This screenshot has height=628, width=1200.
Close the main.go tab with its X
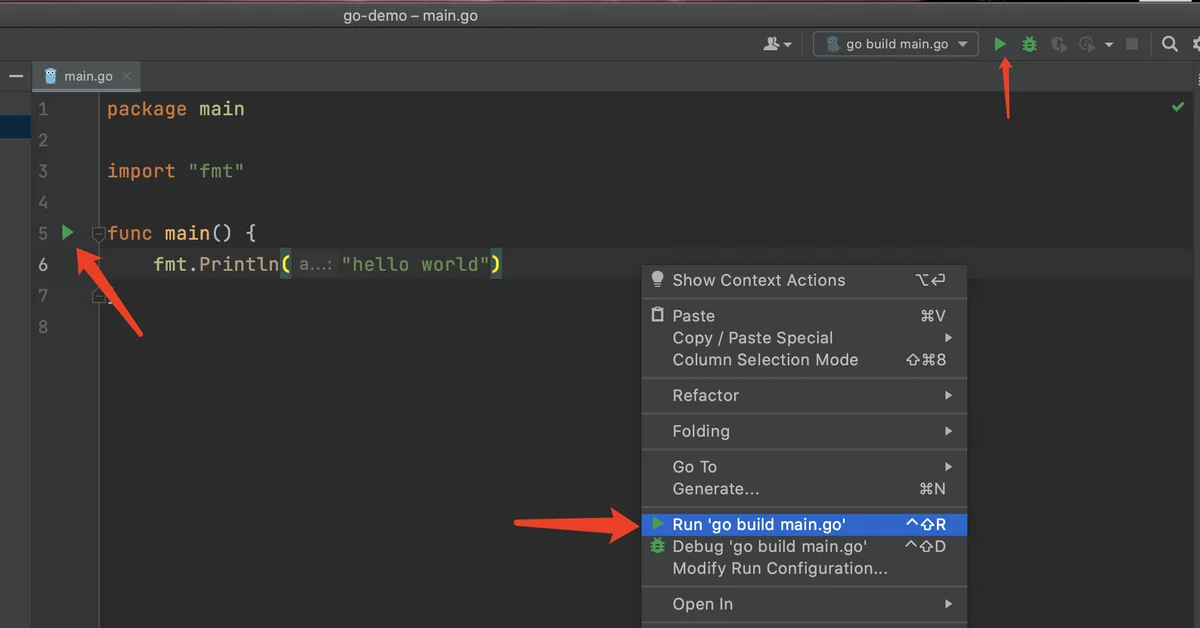pos(127,76)
